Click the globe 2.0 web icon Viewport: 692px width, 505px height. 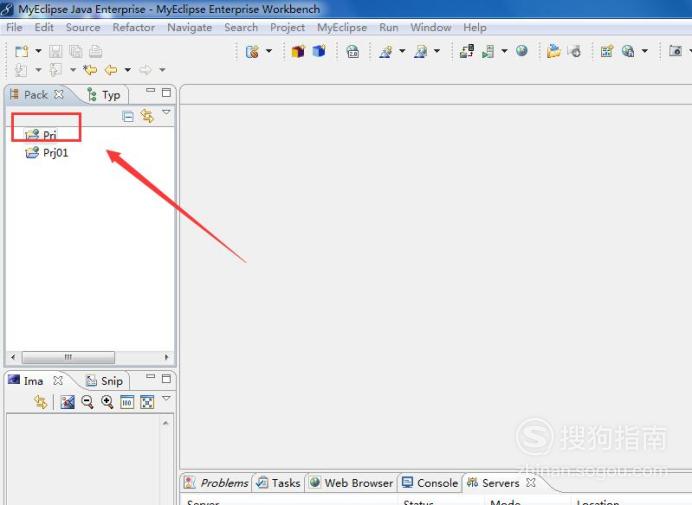pos(353,52)
